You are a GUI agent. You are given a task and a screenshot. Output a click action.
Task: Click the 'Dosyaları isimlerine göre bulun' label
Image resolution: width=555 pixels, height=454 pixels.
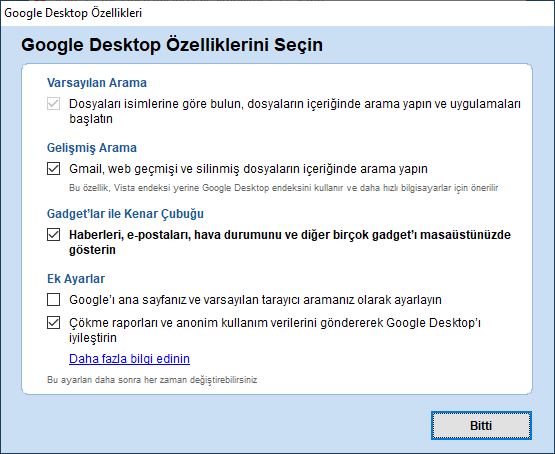pyautogui.click(x=294, y=111)
